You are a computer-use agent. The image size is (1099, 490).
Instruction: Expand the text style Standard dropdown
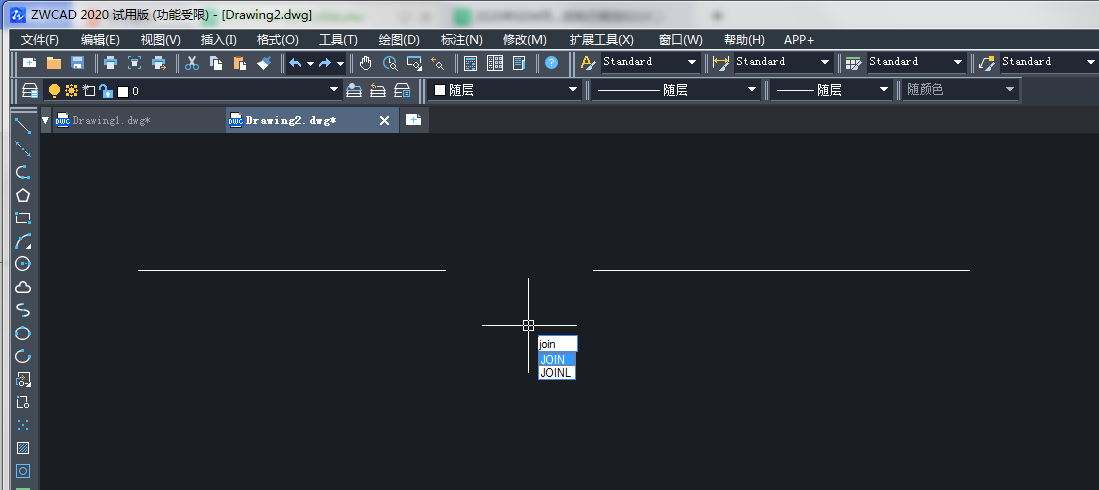[692, 62]
